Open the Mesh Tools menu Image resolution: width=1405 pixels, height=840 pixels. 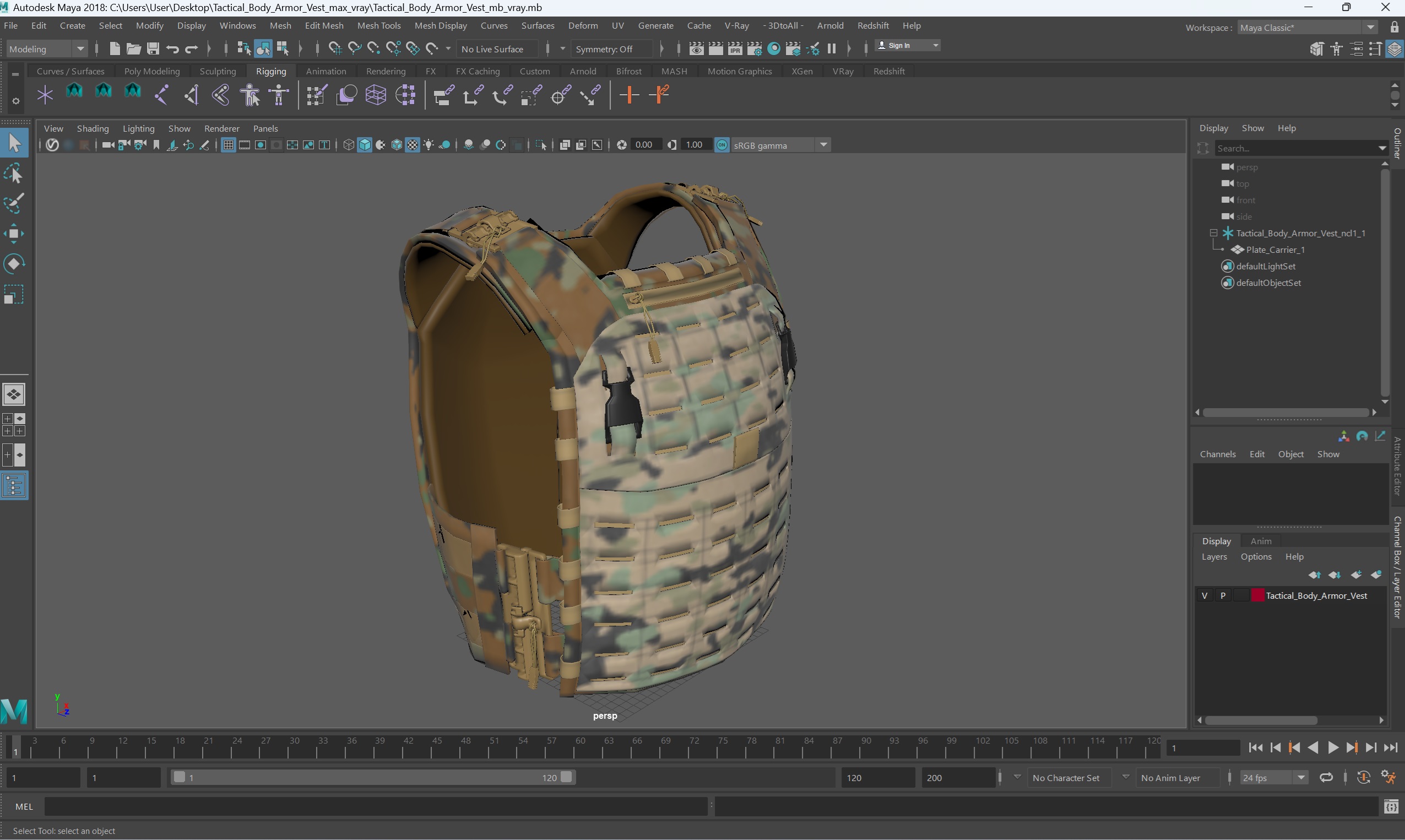pos(378,25)
